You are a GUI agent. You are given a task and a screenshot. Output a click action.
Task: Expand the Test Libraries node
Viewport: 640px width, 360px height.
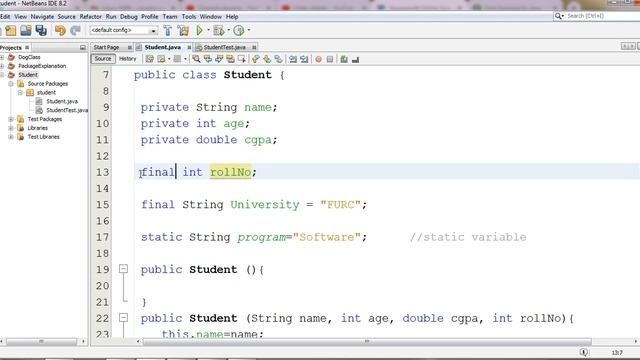click(x=11, y=137)
